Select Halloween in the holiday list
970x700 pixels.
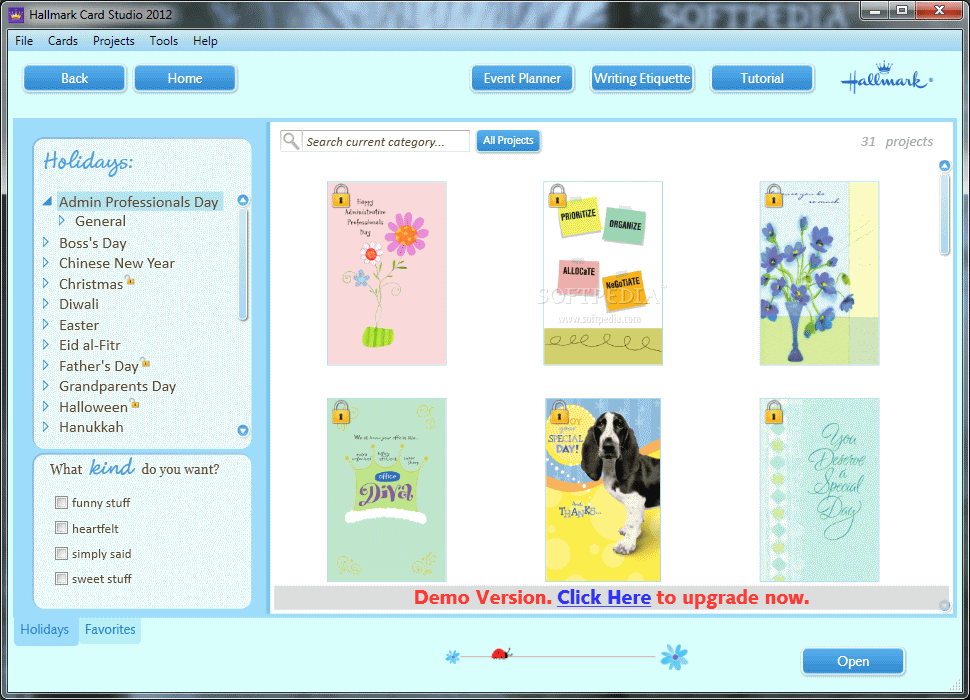click(93, 407)
